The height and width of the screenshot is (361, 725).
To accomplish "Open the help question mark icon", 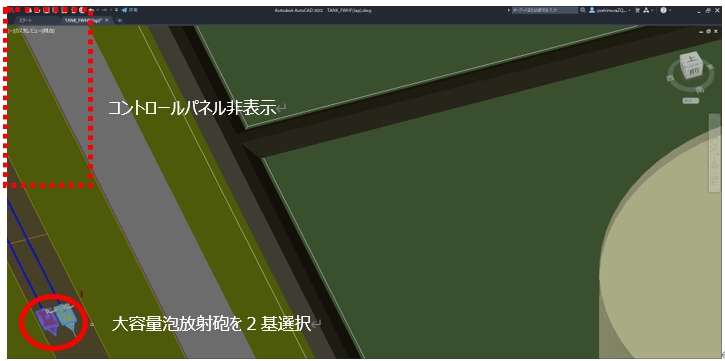I will tap(664, 10).
